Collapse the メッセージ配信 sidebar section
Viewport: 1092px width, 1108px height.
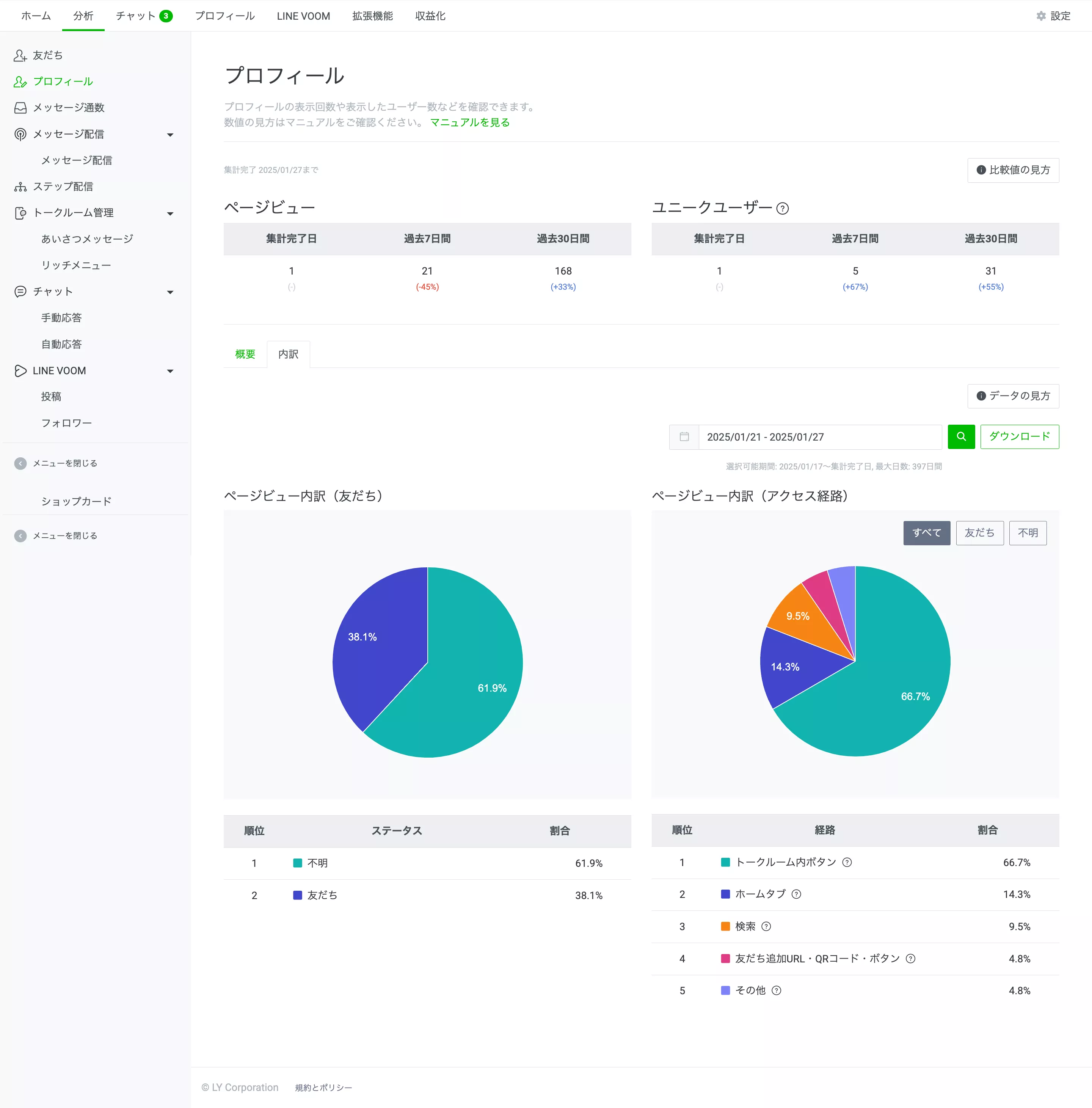click(170, 134)
